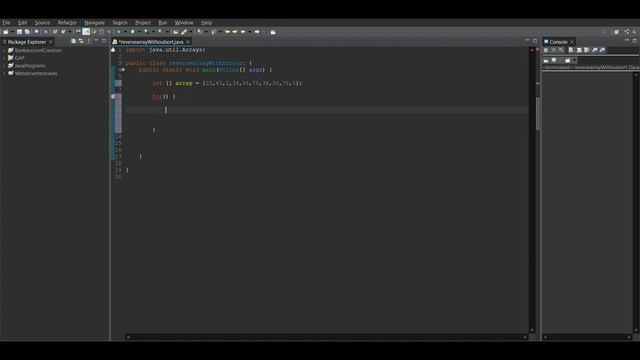The image size is (640, 360).
Task: Click the New file toolbar icon
Action: (x=5, y=32)
